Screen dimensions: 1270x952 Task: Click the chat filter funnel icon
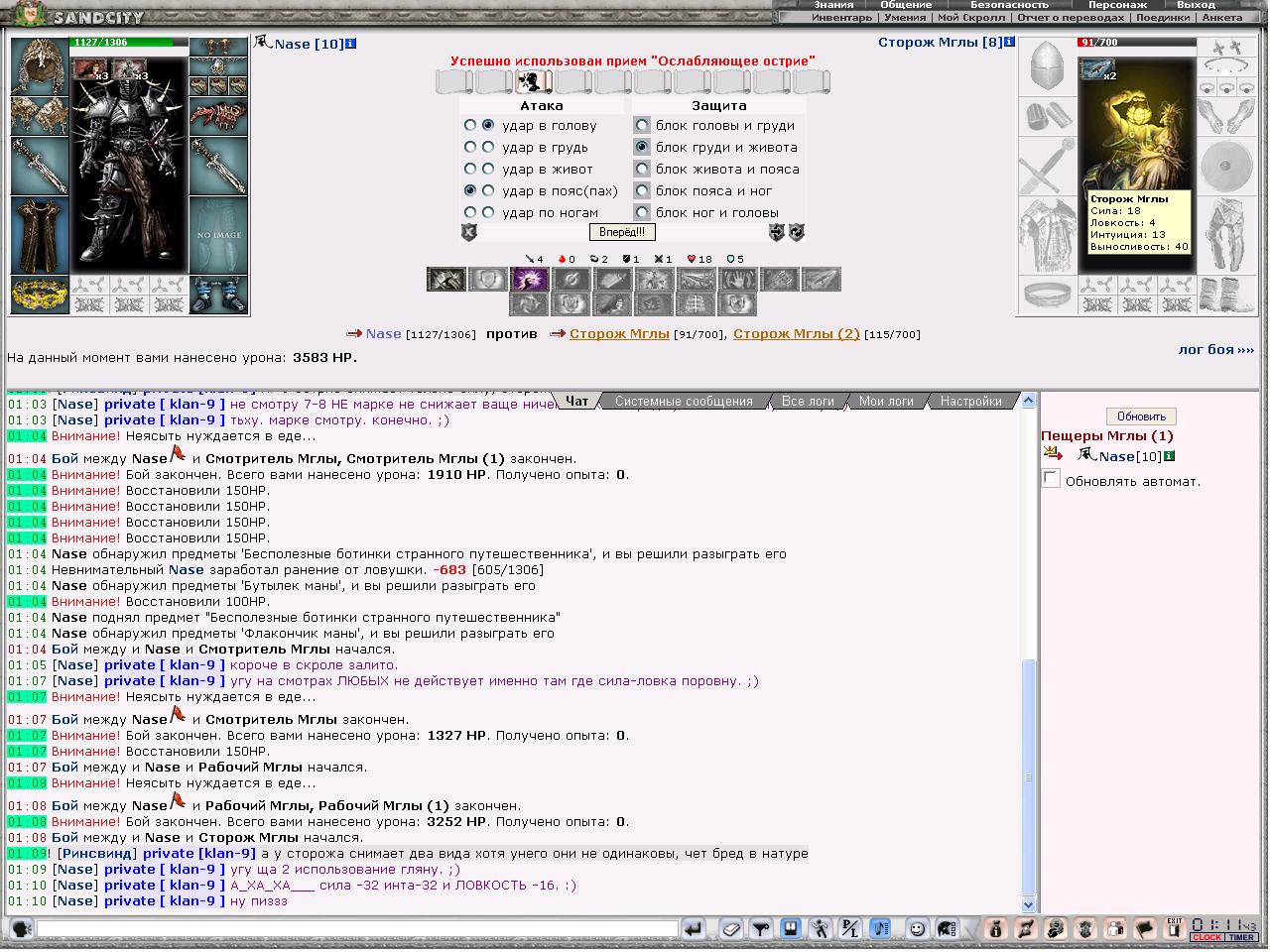click(x=761, y=929)
